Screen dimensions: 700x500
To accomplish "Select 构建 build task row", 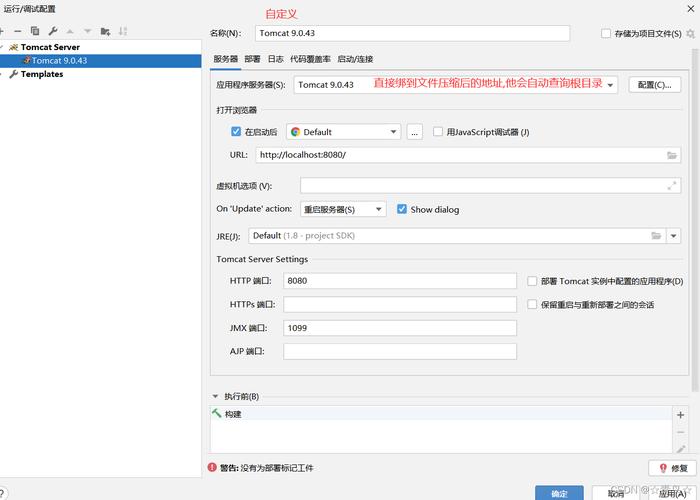I will click(441, 414).
